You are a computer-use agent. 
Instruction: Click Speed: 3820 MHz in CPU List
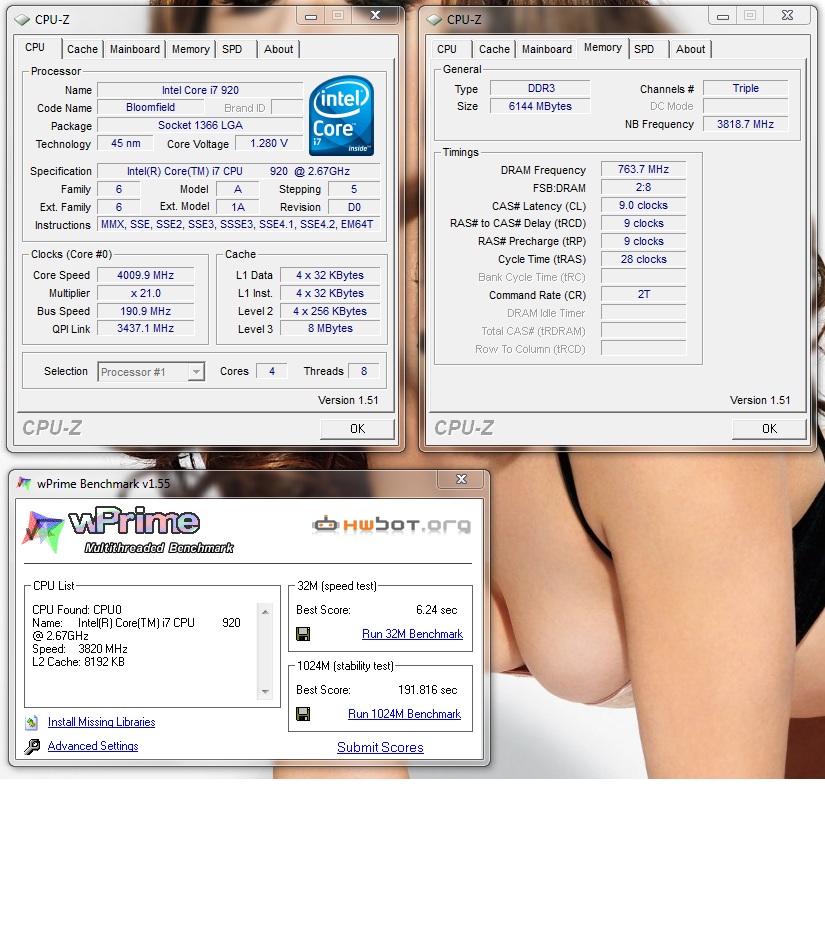pyautogui.click(x=80, y=649)
